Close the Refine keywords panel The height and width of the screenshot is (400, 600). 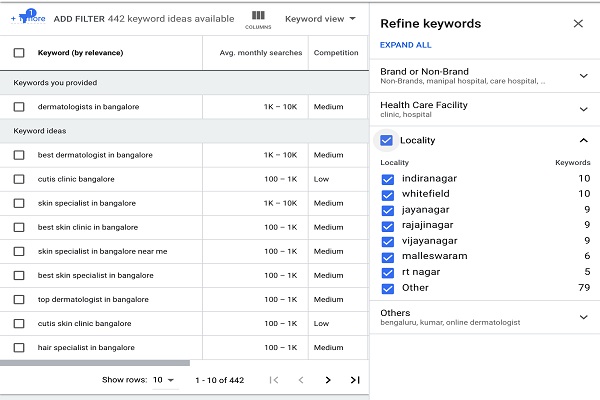coord(578,23)
